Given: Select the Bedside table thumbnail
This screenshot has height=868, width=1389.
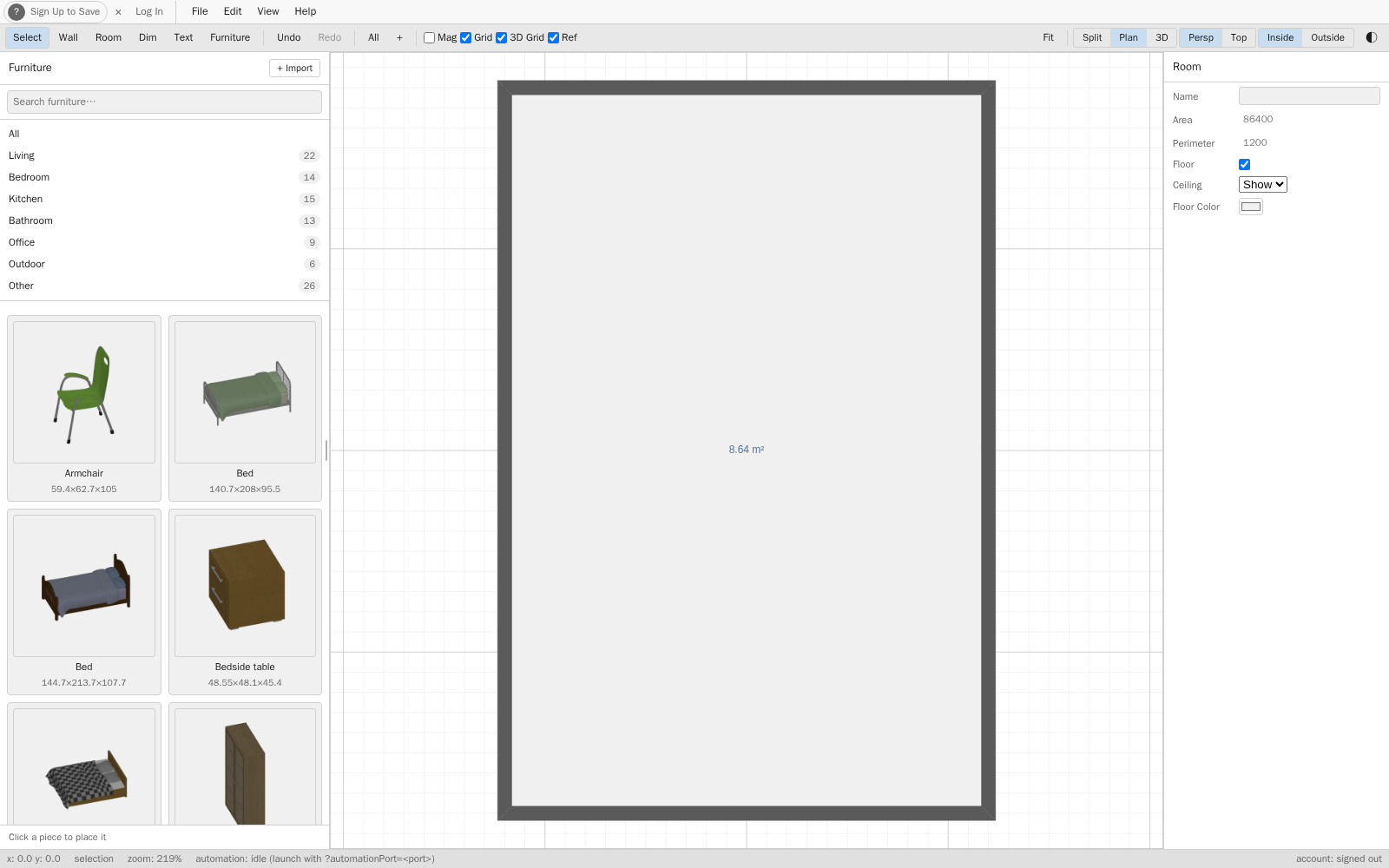Looking at the screenshot, I should click(x=246, y=586).
